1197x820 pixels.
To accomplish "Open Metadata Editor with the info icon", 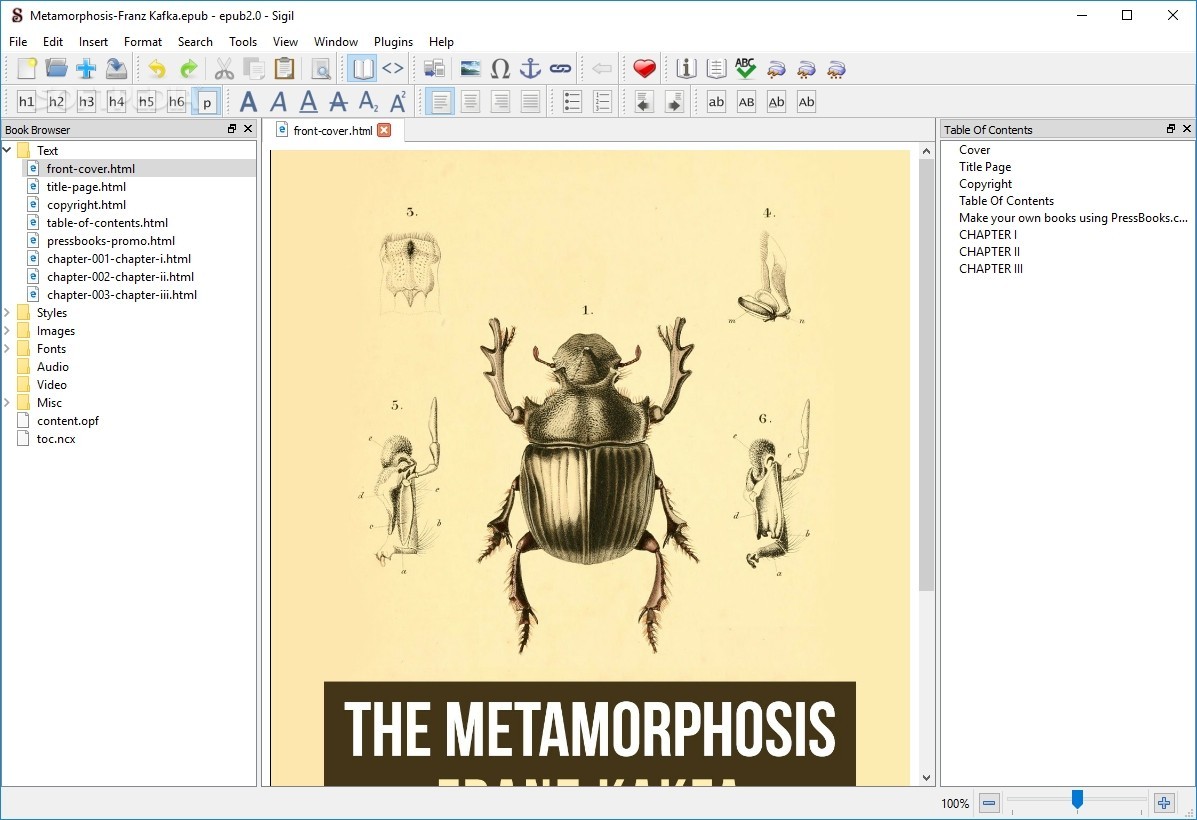I will 686,69.
